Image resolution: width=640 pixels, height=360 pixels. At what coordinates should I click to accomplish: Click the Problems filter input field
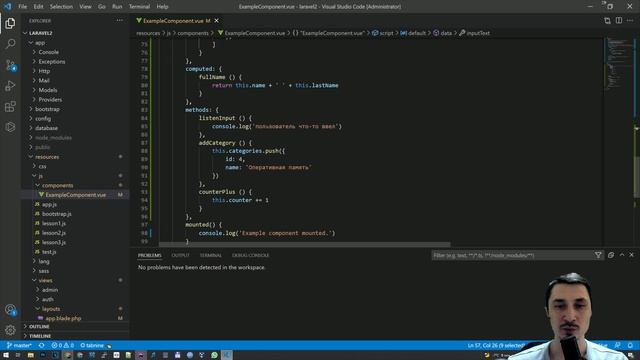(x=512, y=255)
